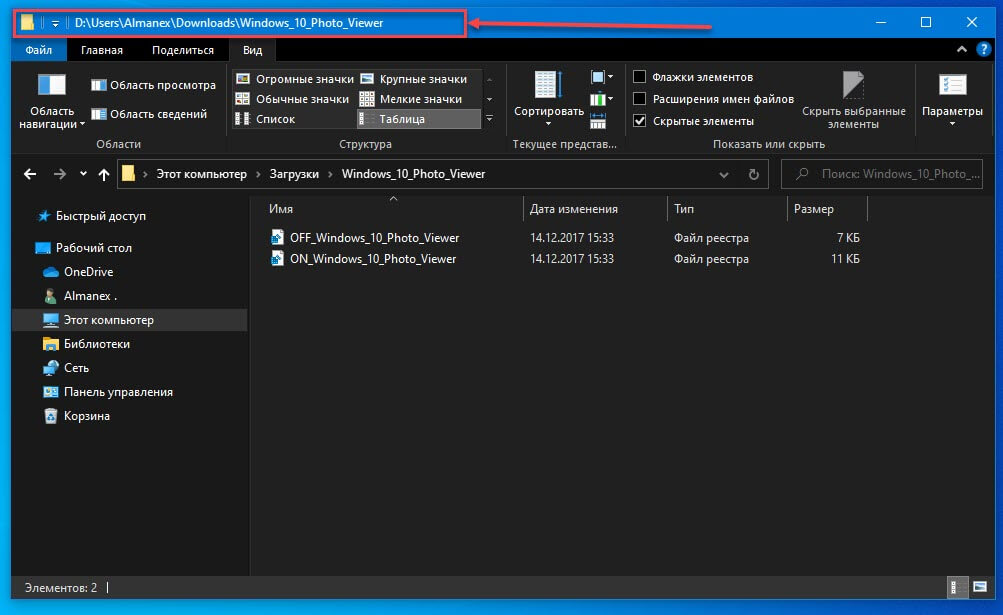Open Explorer help question-mark icon

click(x=984, y=49)
